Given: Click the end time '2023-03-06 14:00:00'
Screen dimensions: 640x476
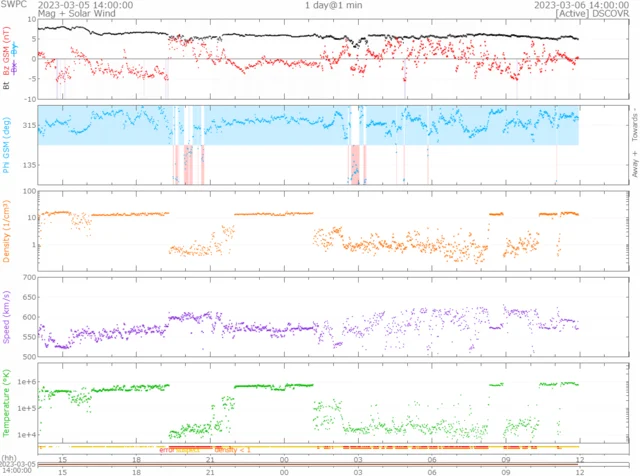Looking at the screenshot, I should 581,5.
